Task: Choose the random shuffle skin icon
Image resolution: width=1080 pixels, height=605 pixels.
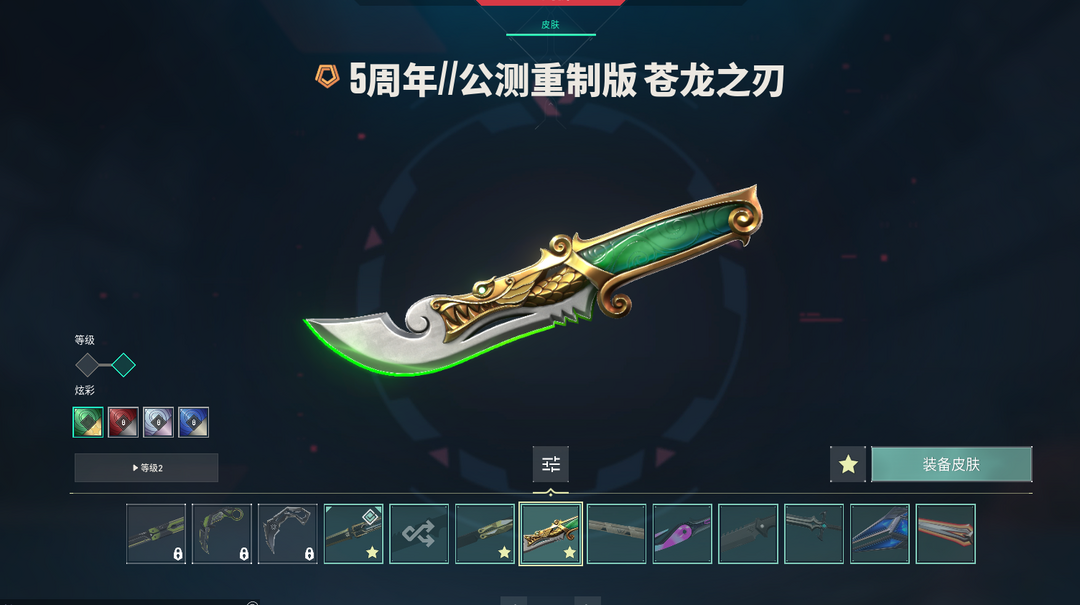Action: [x=419, y=534]
